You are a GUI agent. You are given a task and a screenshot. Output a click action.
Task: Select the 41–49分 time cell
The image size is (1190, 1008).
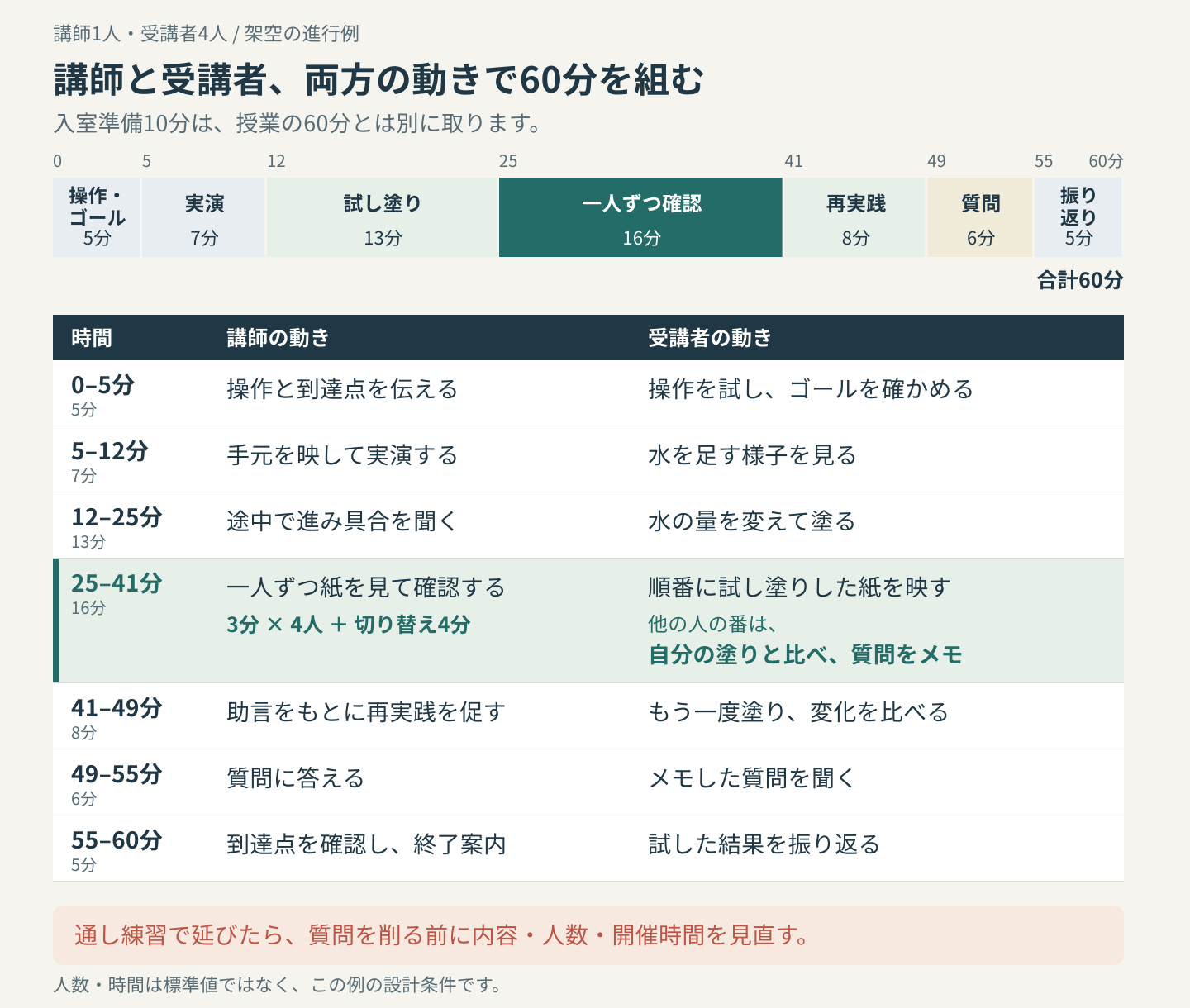click(x=117, y=717)
